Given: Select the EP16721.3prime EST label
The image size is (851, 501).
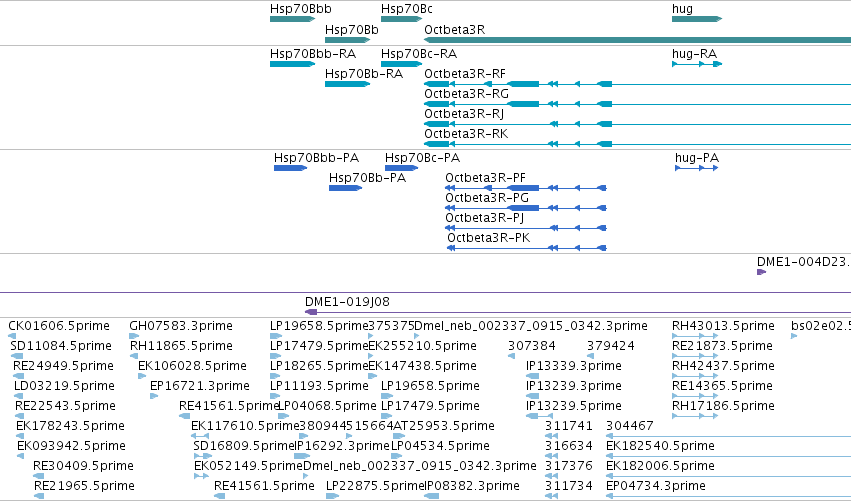Looking at the screenshot, I should (200, 386).
